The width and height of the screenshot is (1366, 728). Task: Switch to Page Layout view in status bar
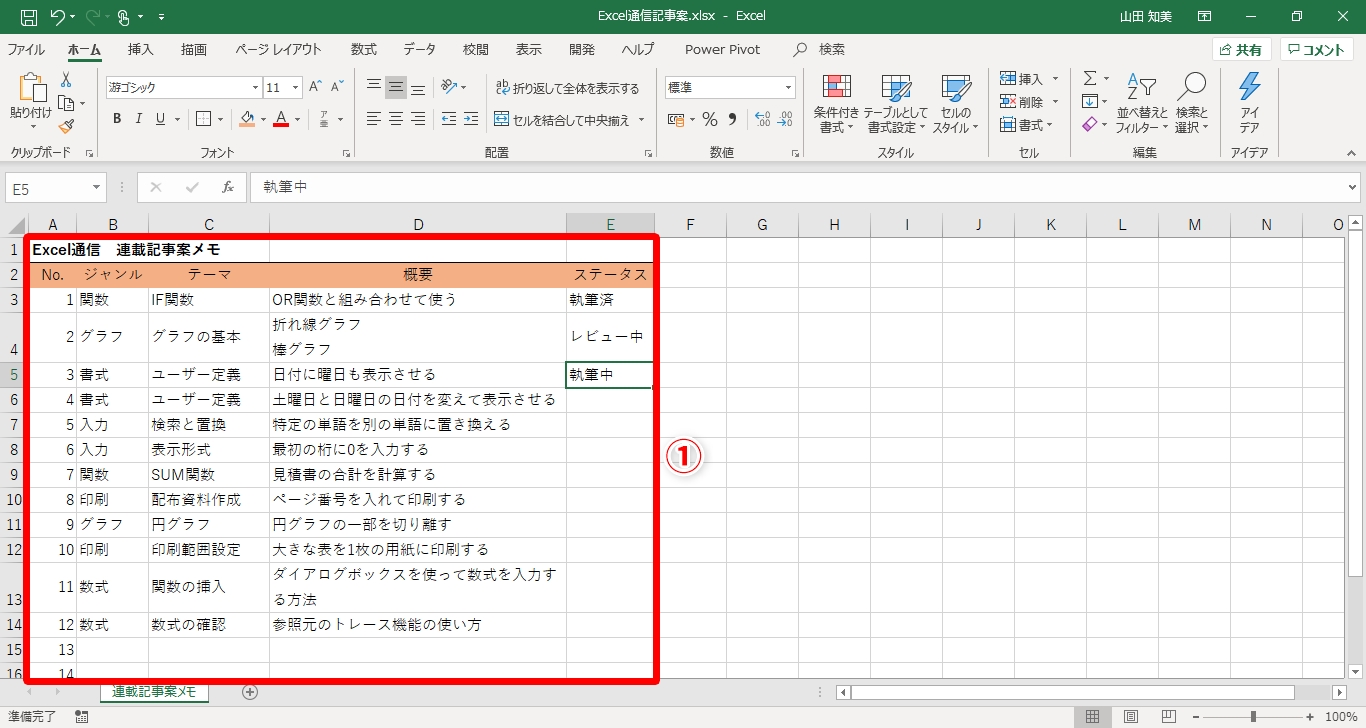[x=1131, y=716]
